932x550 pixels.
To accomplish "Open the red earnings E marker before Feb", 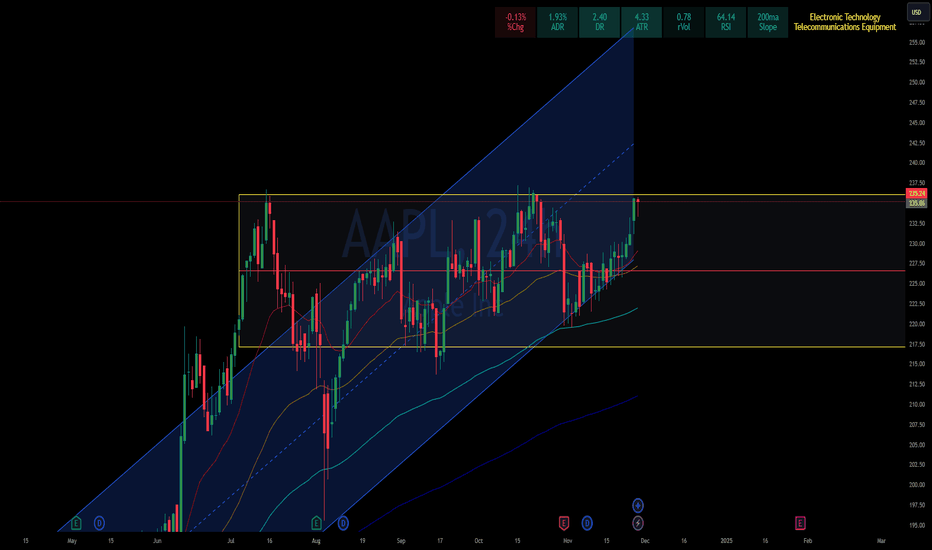I will [x=800, y=523].
